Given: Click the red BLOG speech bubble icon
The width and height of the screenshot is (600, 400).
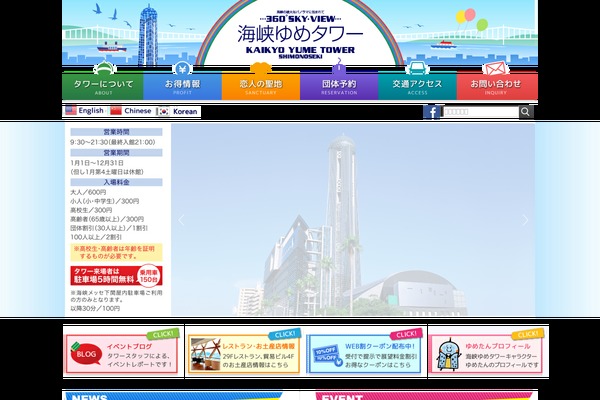Looking at the screenshot, I should pos(86,354).
